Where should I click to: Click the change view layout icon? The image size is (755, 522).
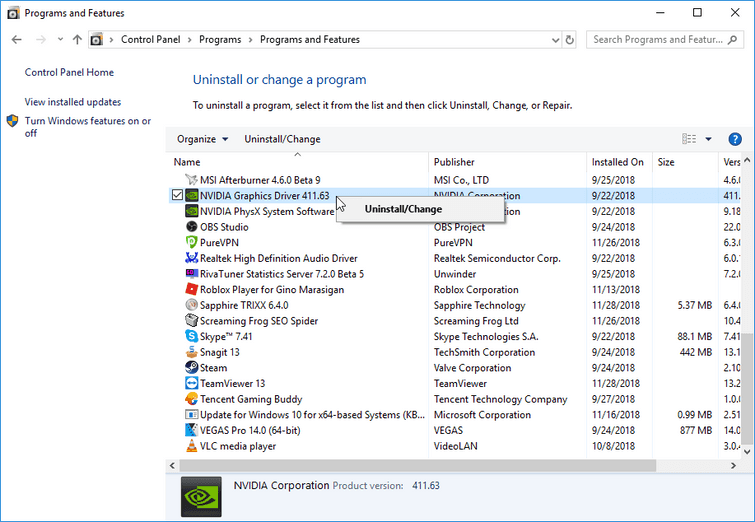pyautogui.click(x=689, y=139)
